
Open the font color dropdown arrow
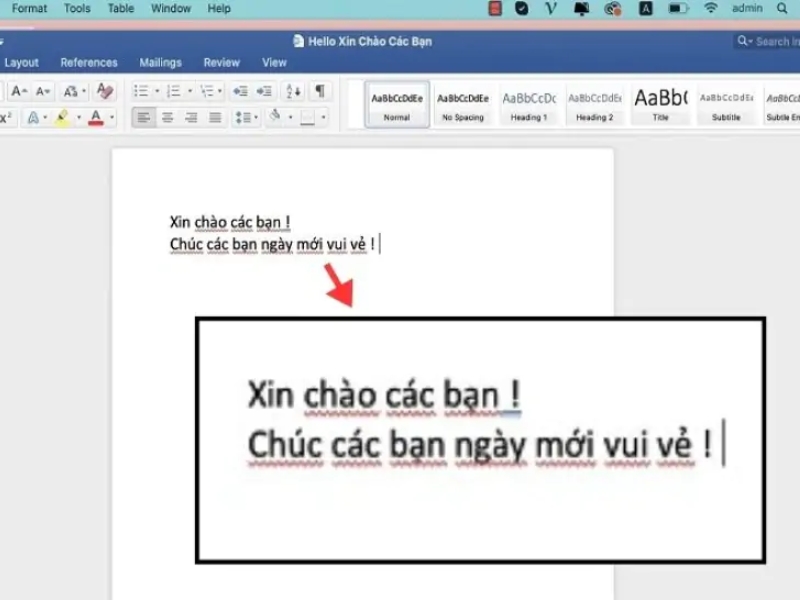(x=112, y=118)
